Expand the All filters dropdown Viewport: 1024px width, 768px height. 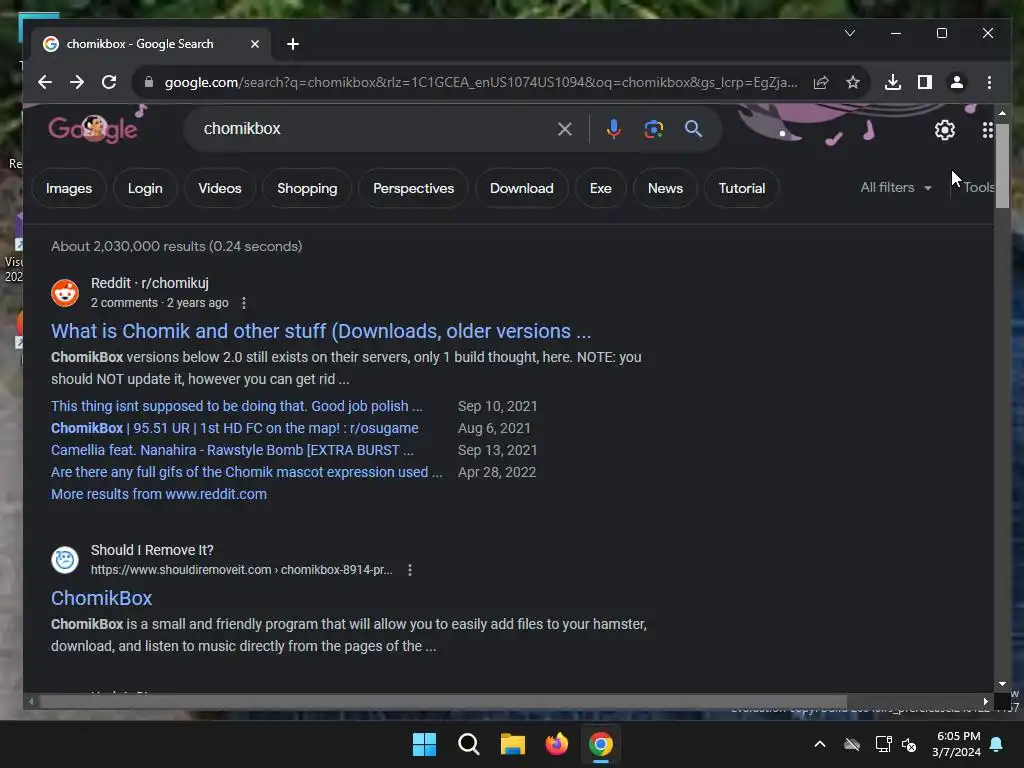(x=895, y=187)
